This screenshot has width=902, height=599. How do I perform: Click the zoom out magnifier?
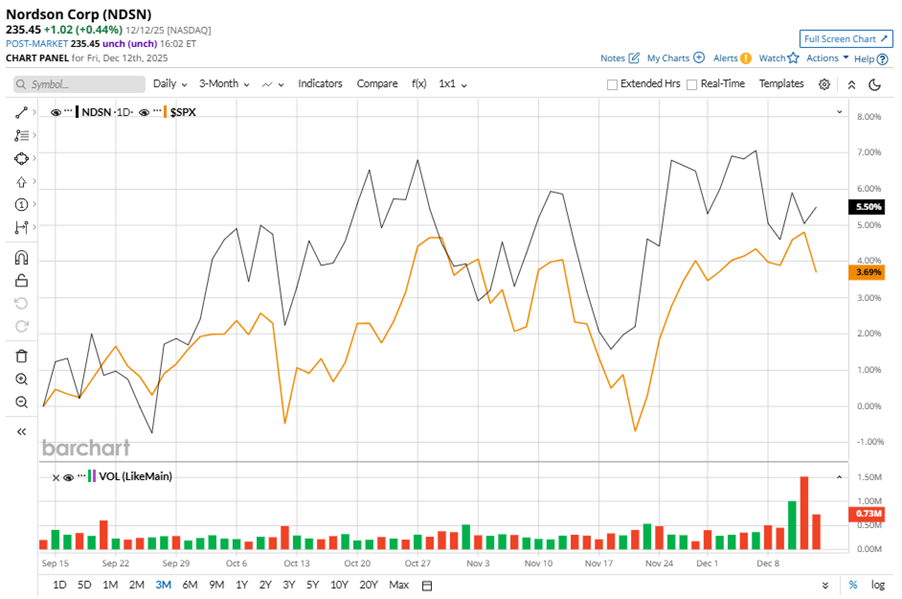point(21,402)
